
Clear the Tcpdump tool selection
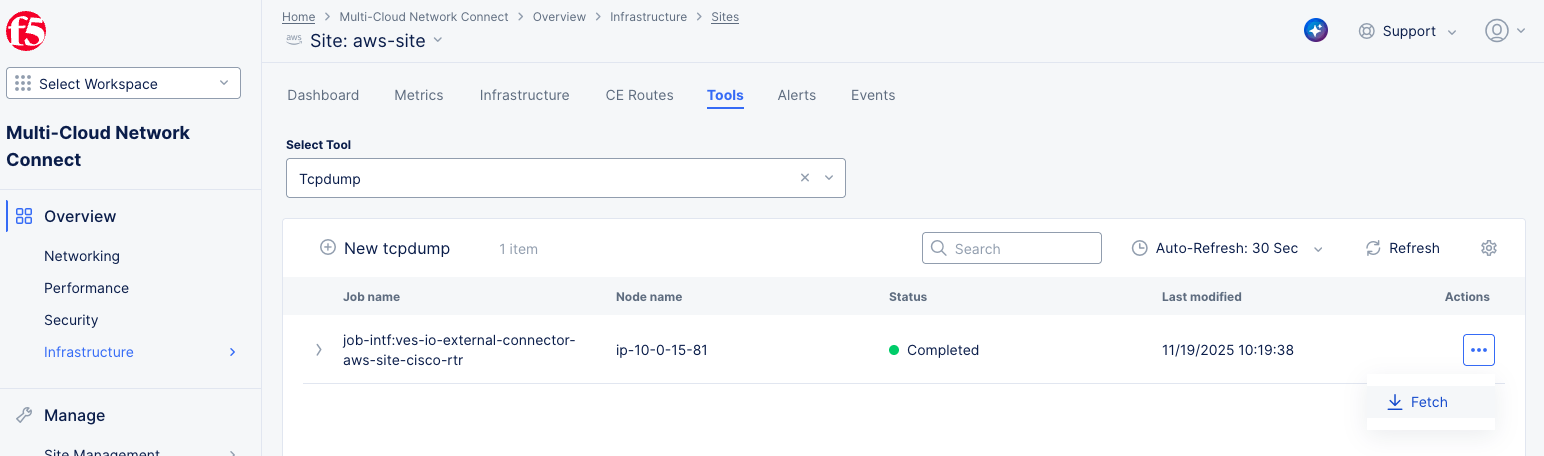[805, 178]
